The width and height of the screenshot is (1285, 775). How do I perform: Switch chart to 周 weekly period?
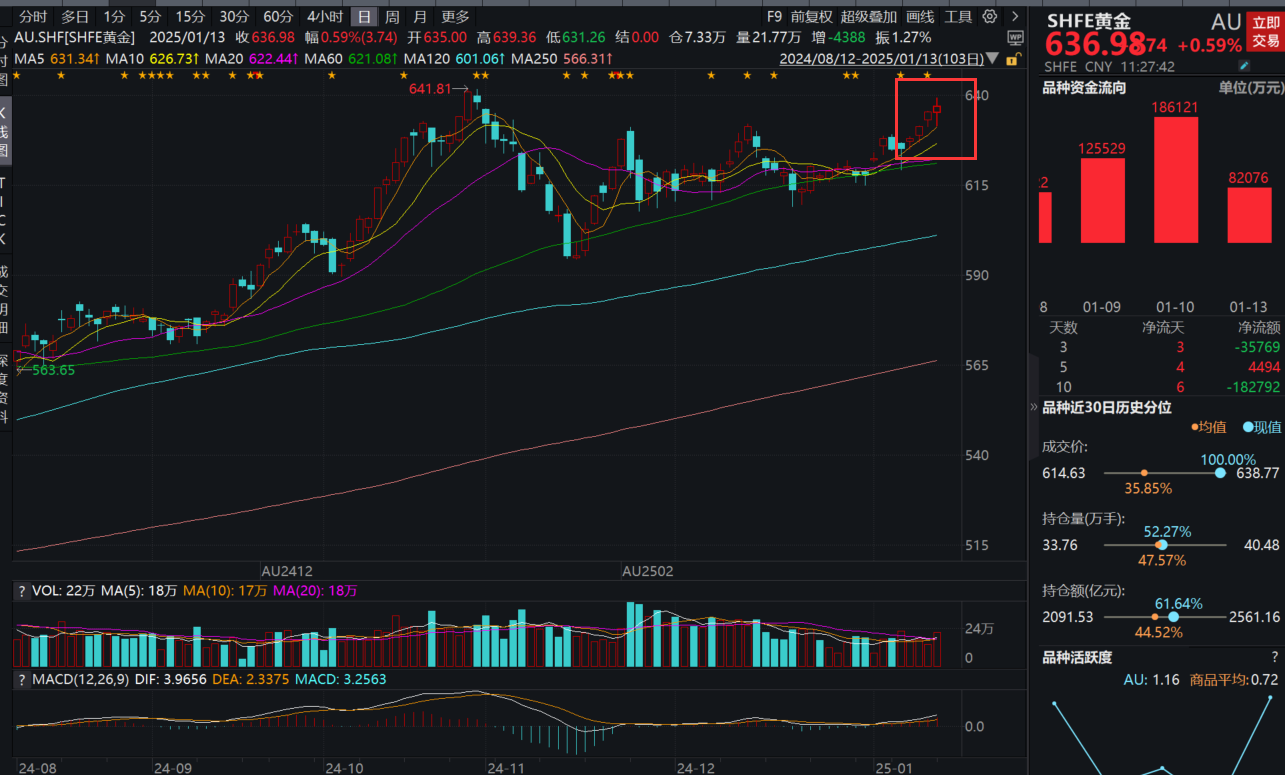[392, 16]
